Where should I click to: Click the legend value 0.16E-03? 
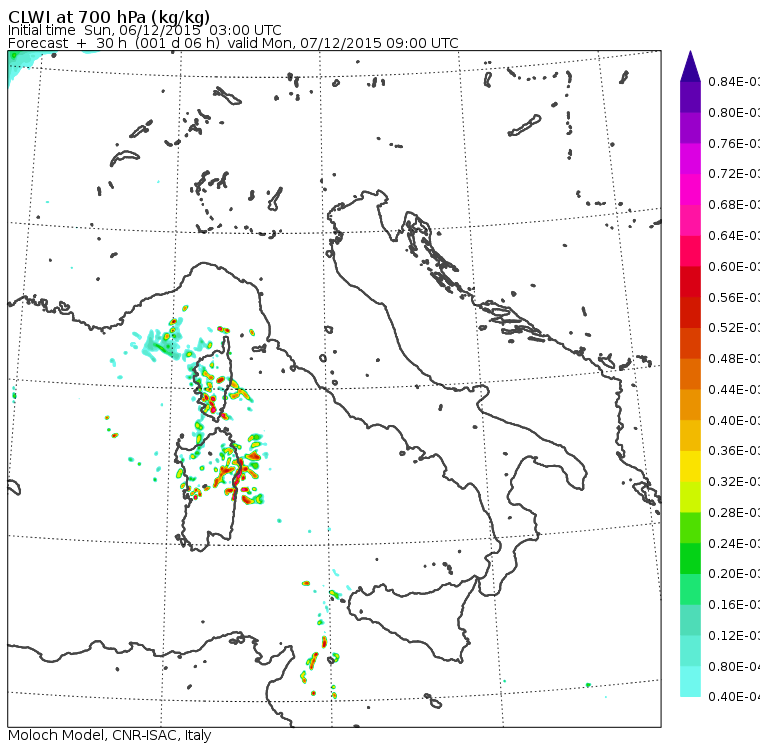734,605
